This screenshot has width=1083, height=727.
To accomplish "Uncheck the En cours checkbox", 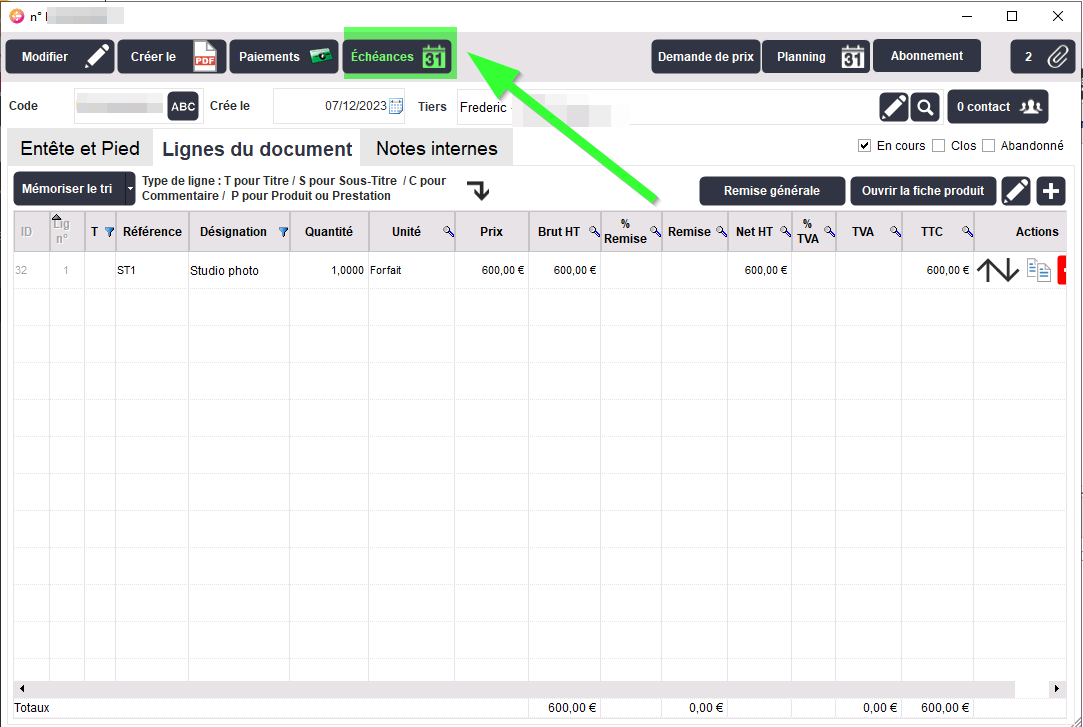I will [x=865, y=146].
